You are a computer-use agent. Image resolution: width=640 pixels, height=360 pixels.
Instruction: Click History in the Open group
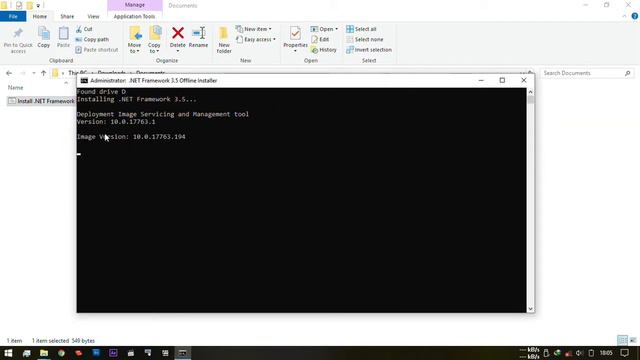point(324,50)
